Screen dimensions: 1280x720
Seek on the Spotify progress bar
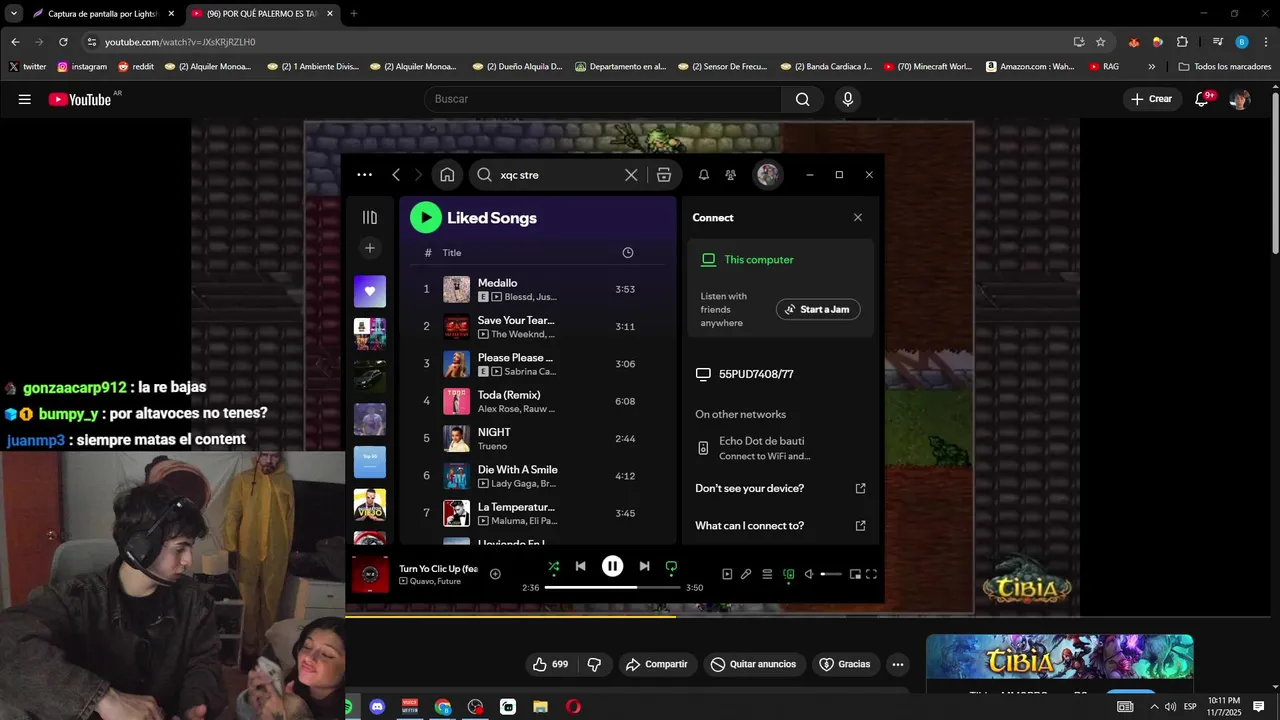point(612,587)
